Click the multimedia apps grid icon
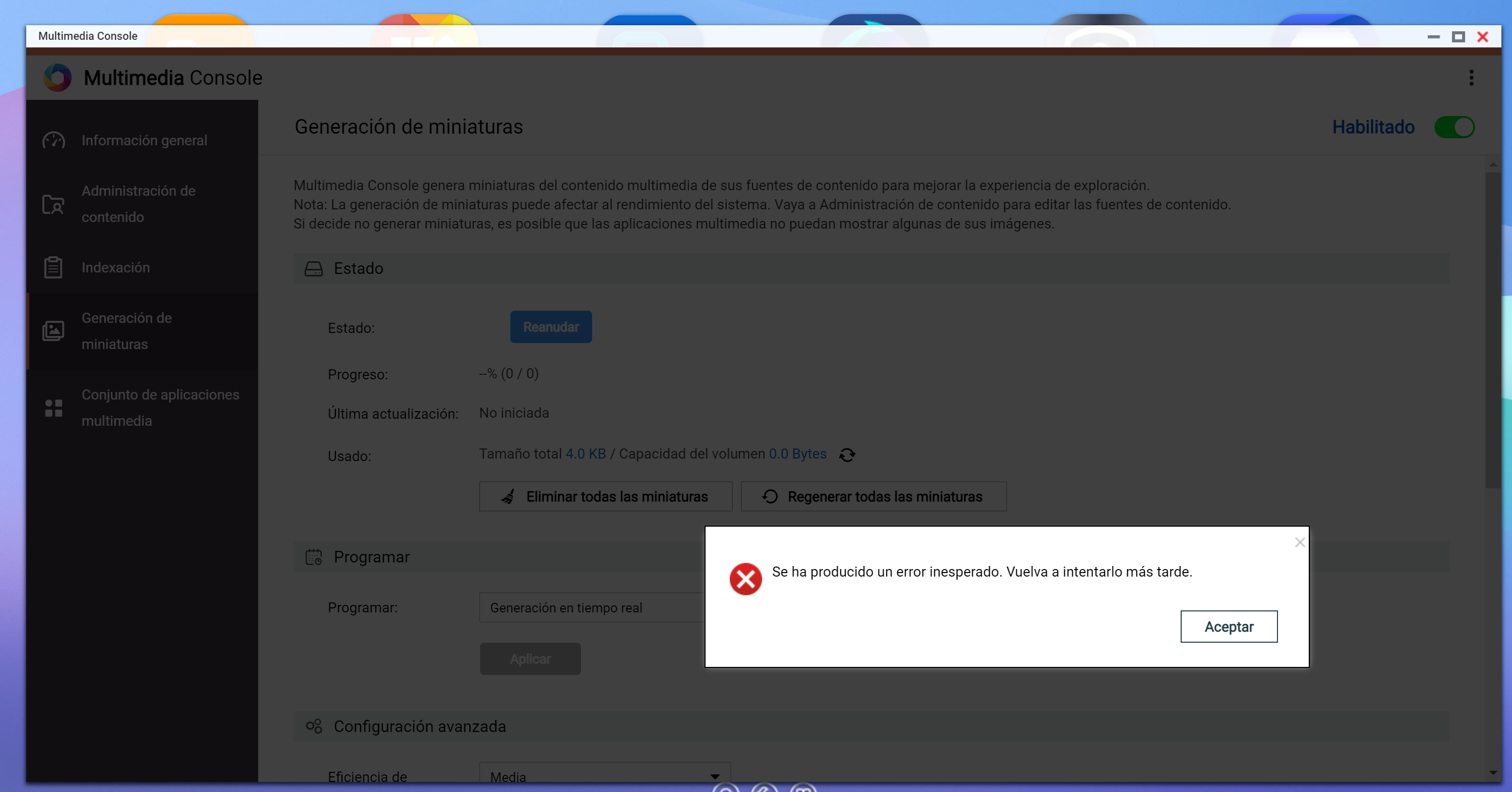The image size is (1512, 792). point(53,408)
